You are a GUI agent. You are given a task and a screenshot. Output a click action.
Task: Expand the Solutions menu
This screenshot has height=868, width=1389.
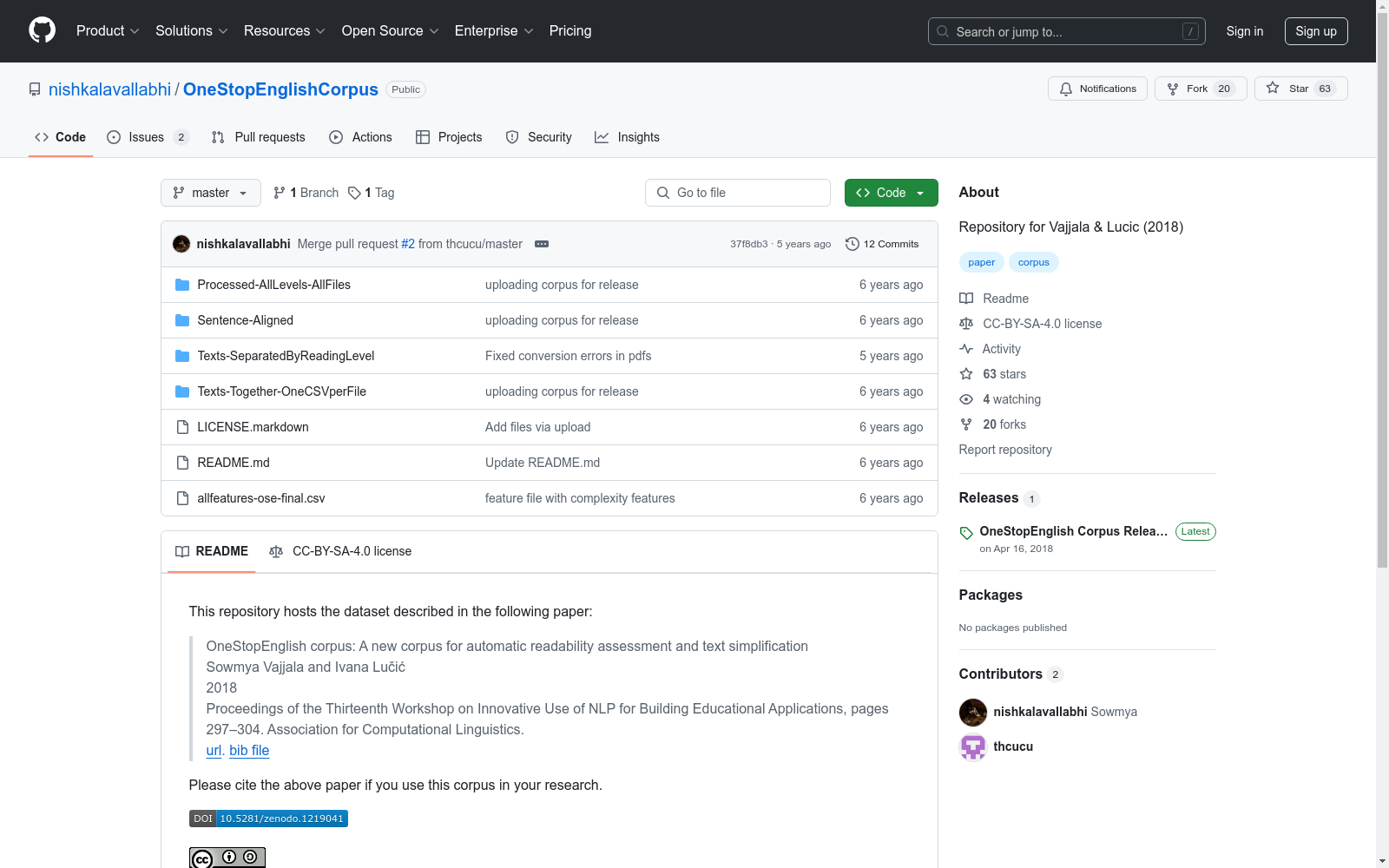point(192,31)
